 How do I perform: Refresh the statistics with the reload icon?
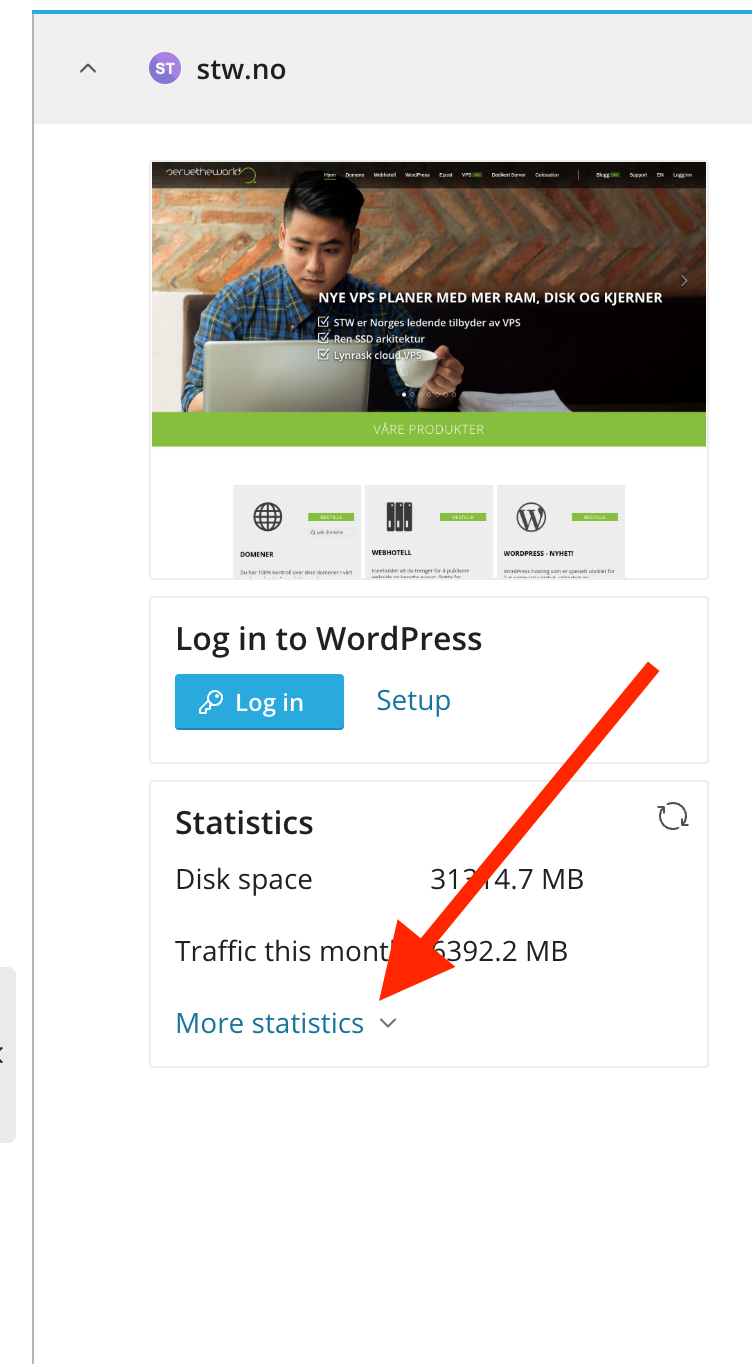(673, 816)
